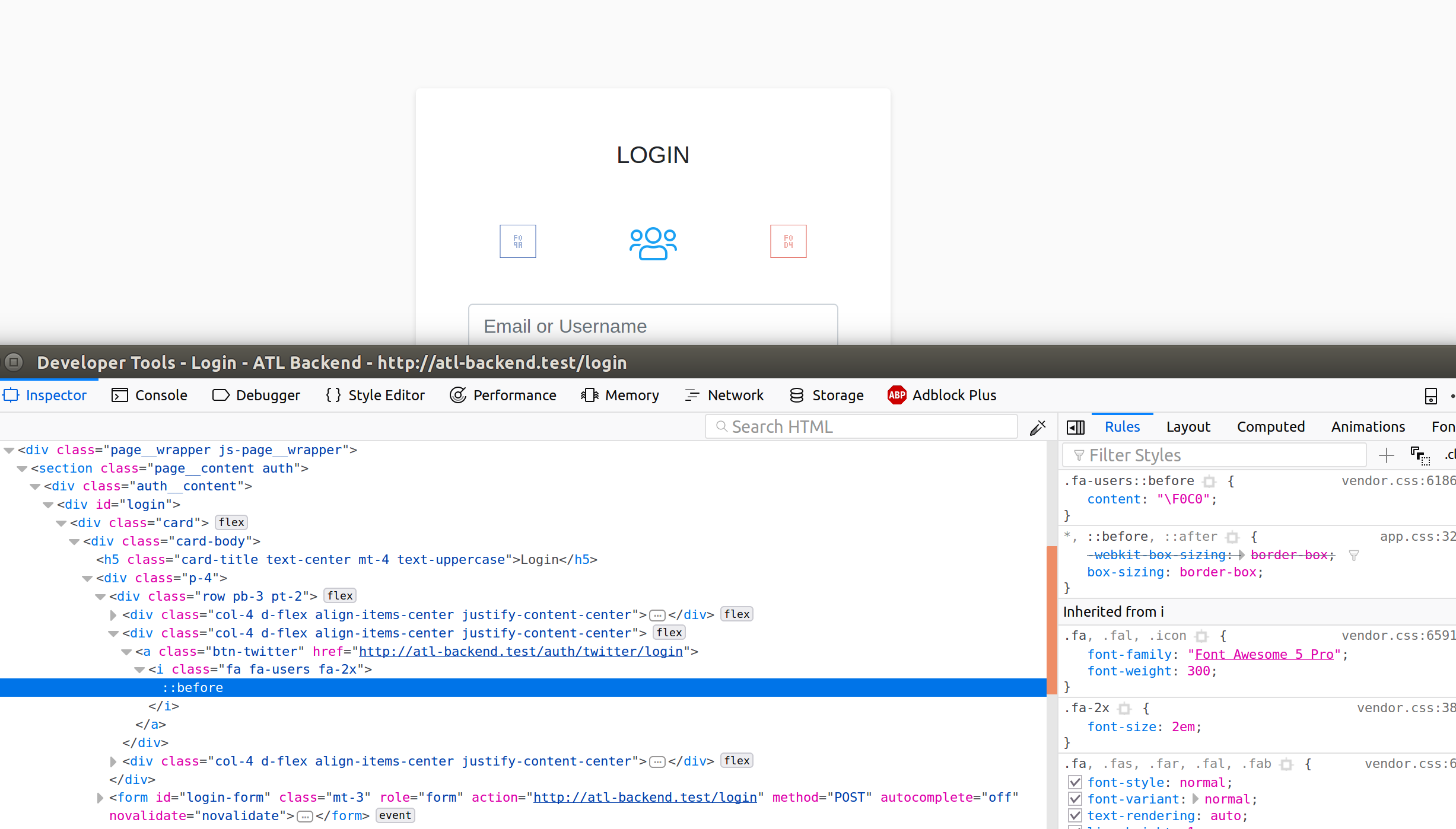Click the dock options icon

[1430, 396]
